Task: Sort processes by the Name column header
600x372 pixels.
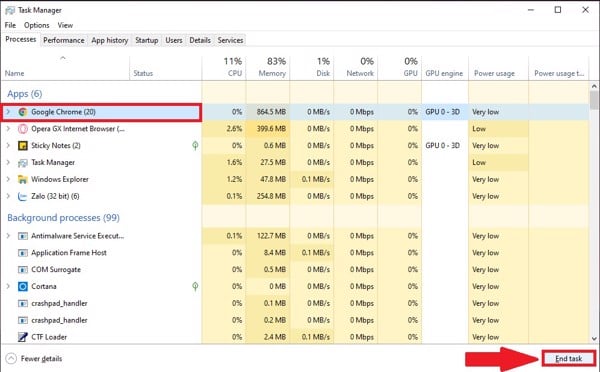Action: click(65, 68)
